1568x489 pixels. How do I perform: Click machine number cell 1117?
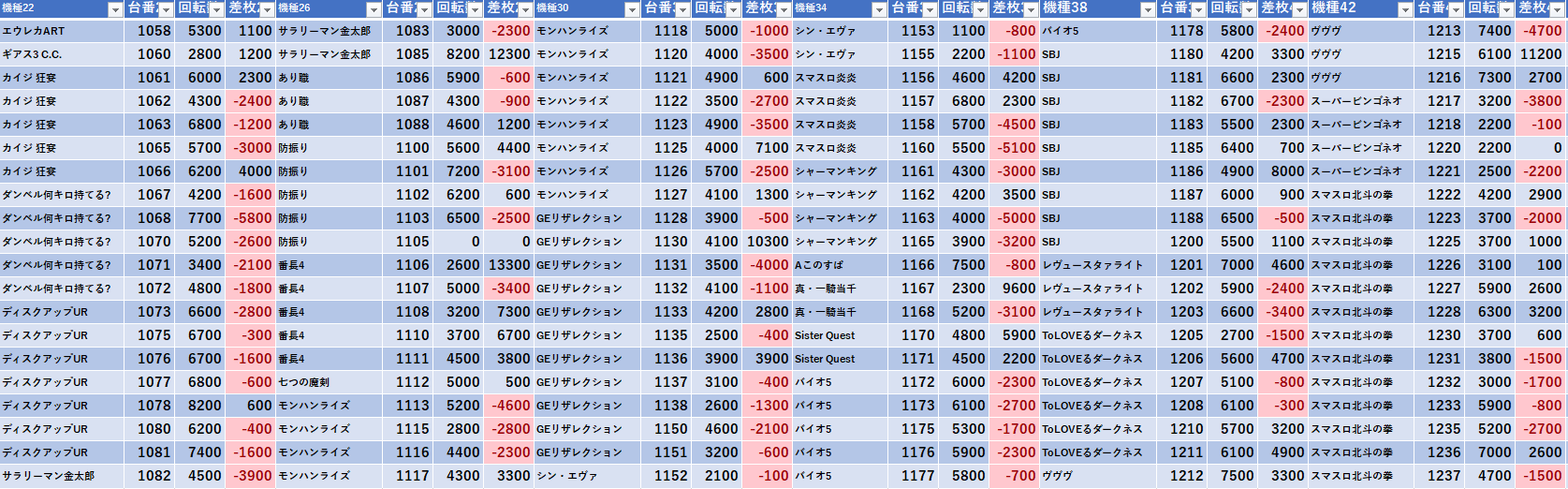(x=408, y=476)
